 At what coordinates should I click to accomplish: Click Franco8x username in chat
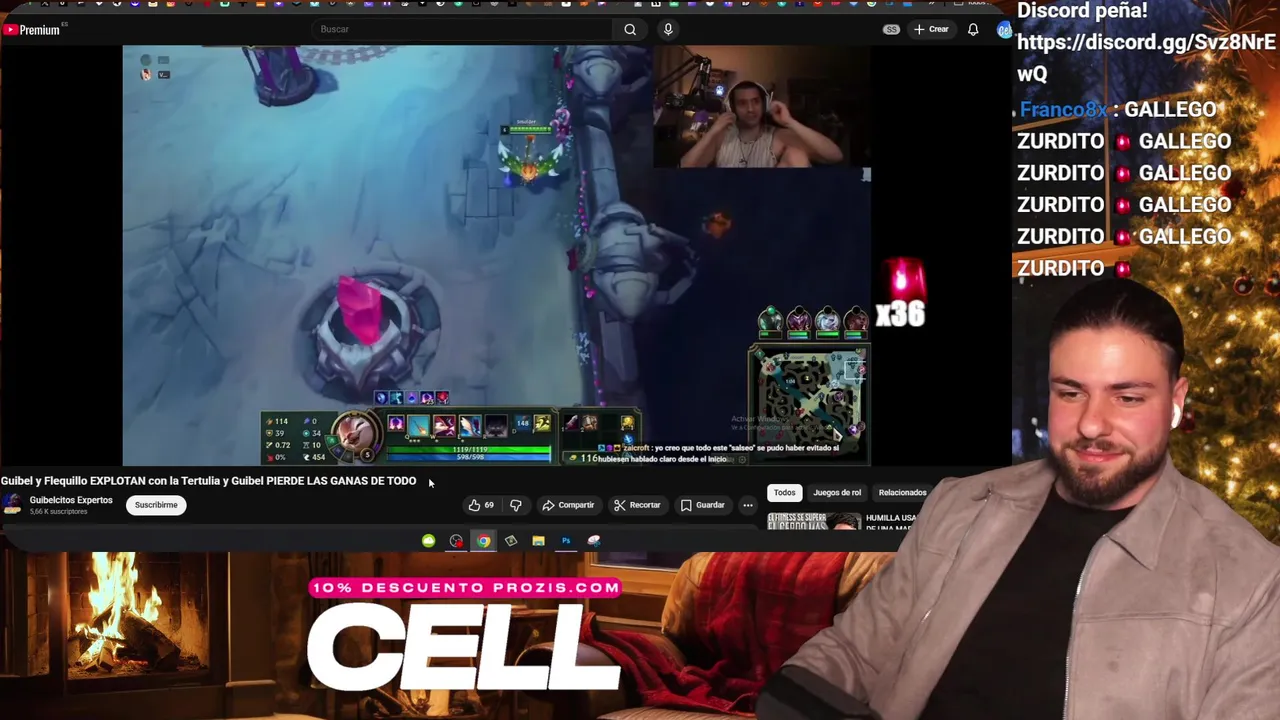(x=1062, y=110)
